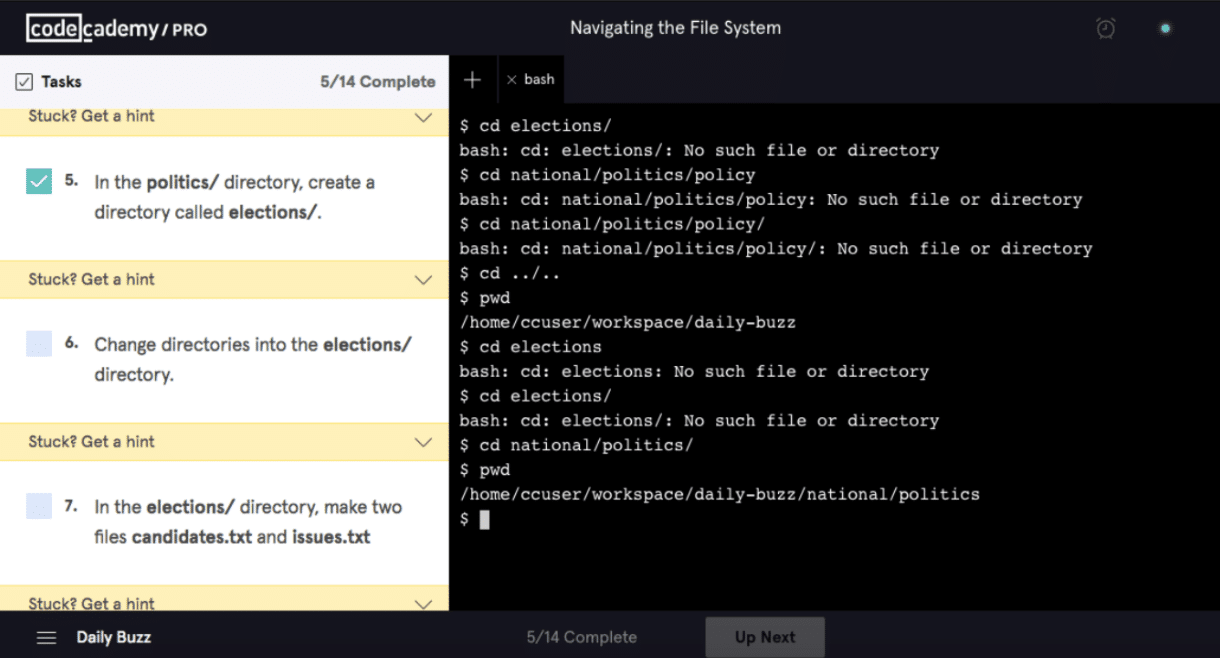Click the /home/ccuser/workspace/daily-buzz output line

click(x=627, y=322)
